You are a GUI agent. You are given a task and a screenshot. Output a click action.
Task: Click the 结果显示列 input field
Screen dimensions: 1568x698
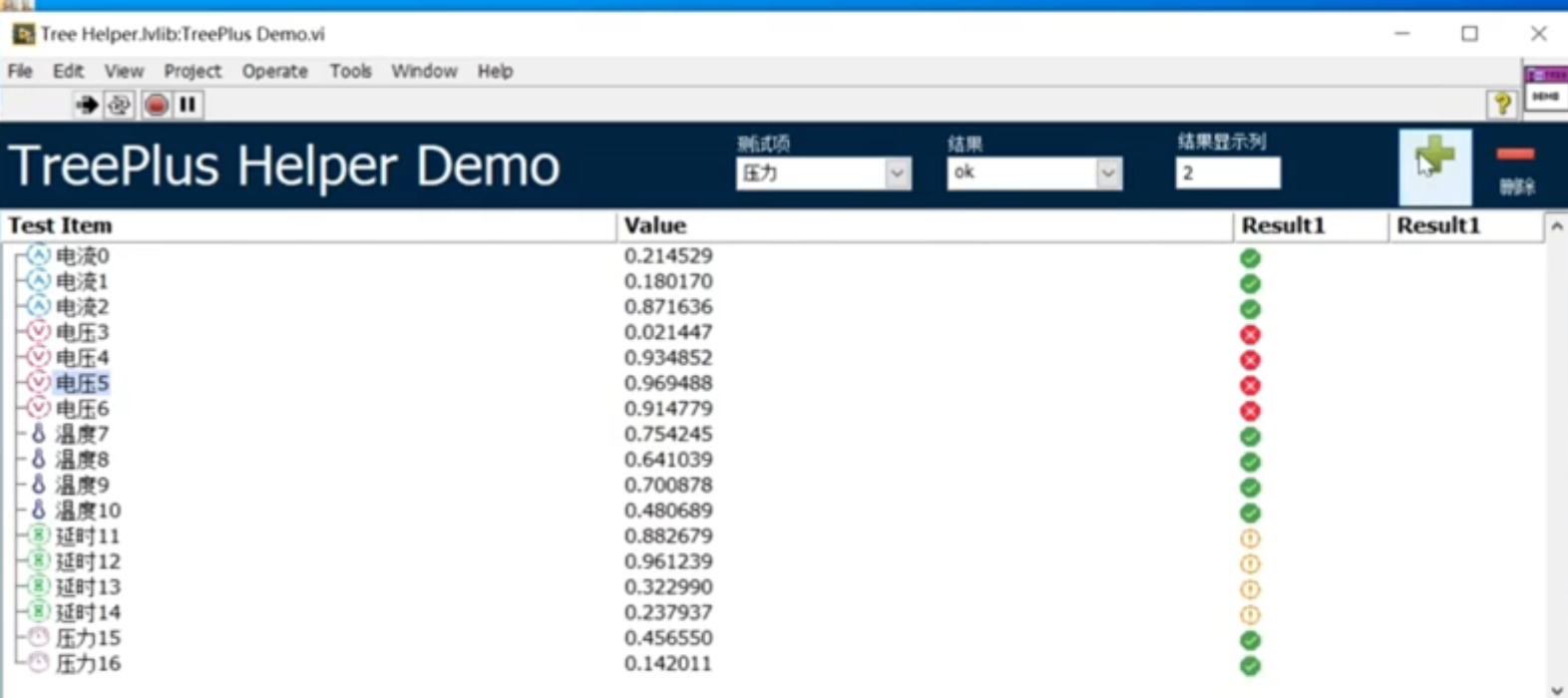point(1227,174)
